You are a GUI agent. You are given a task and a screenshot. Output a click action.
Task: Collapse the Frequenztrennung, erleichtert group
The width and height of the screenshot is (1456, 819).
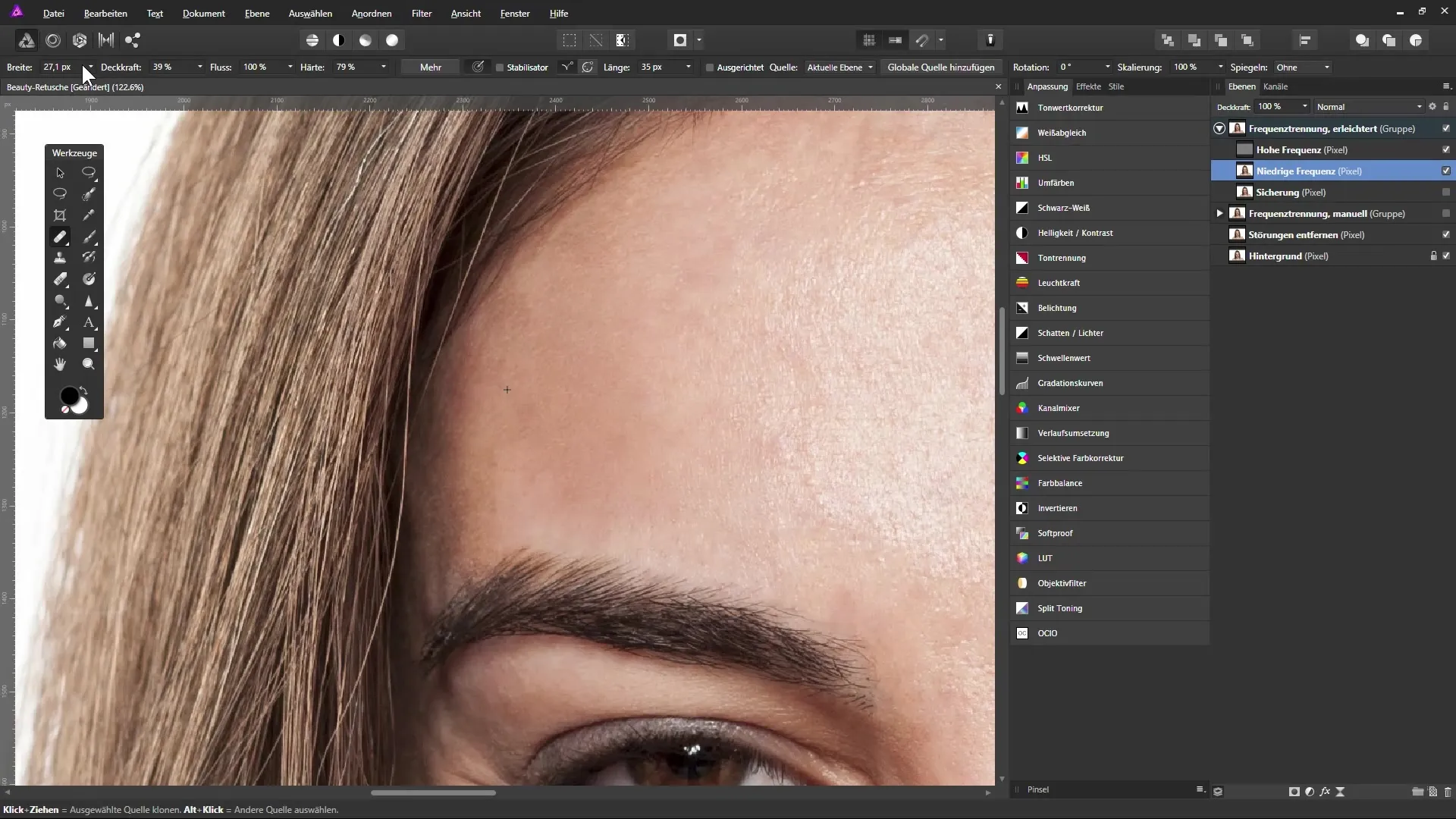point(1219,129)
